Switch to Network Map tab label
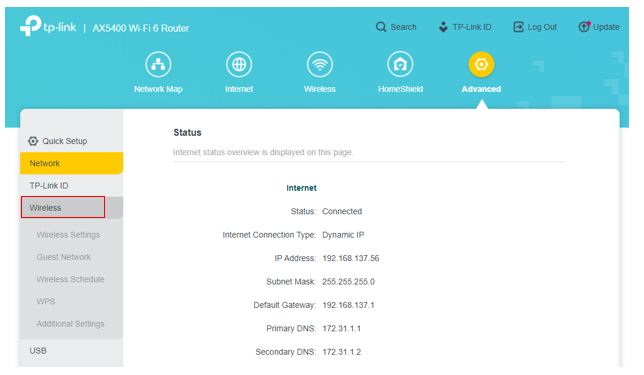The height and width of the screenshot is (375, 644). click(158, 89)
